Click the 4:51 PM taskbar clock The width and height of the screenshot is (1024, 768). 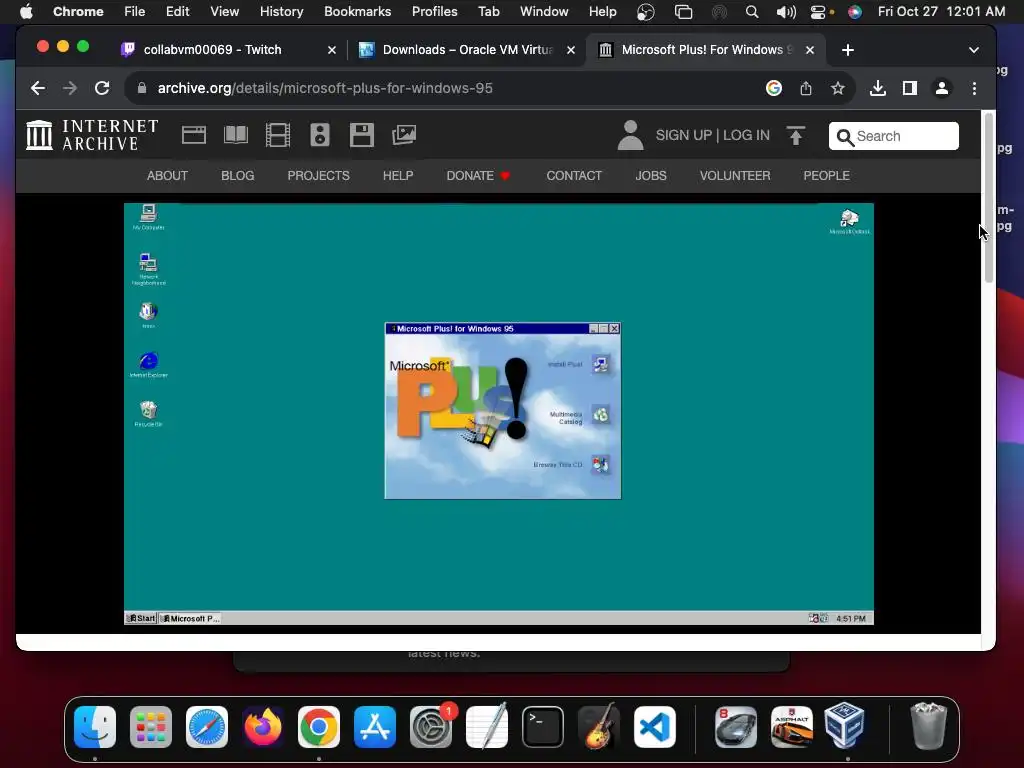[x=850, y=618]
